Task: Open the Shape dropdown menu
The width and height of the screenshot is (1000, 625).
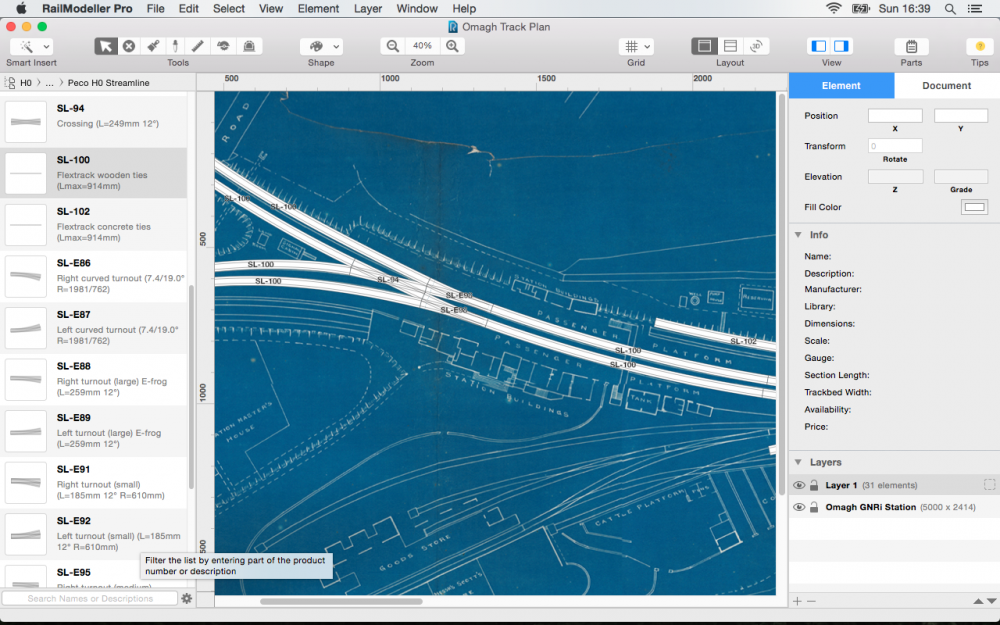Action: [x=321, y=47]
